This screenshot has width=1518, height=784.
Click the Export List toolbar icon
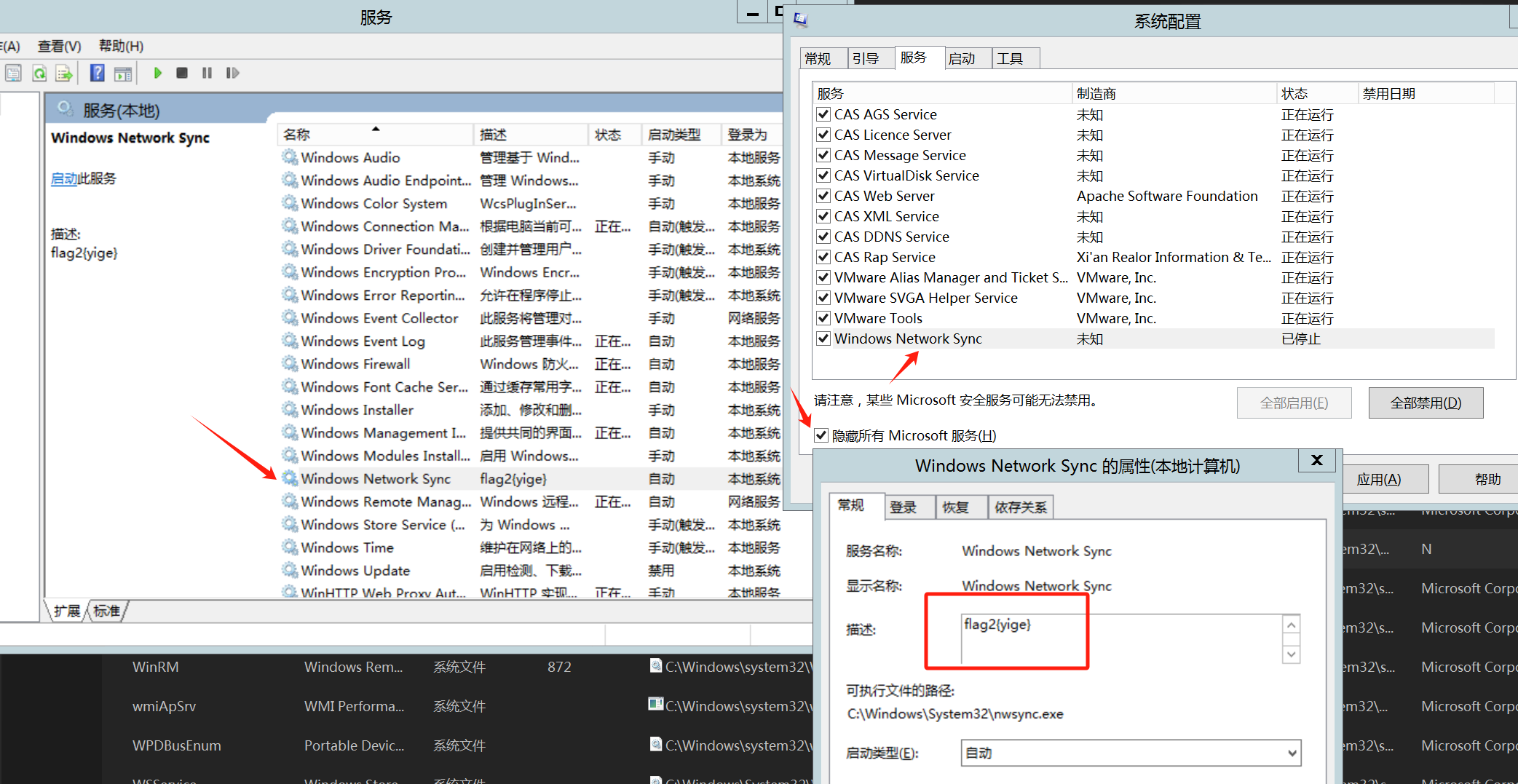64,73
